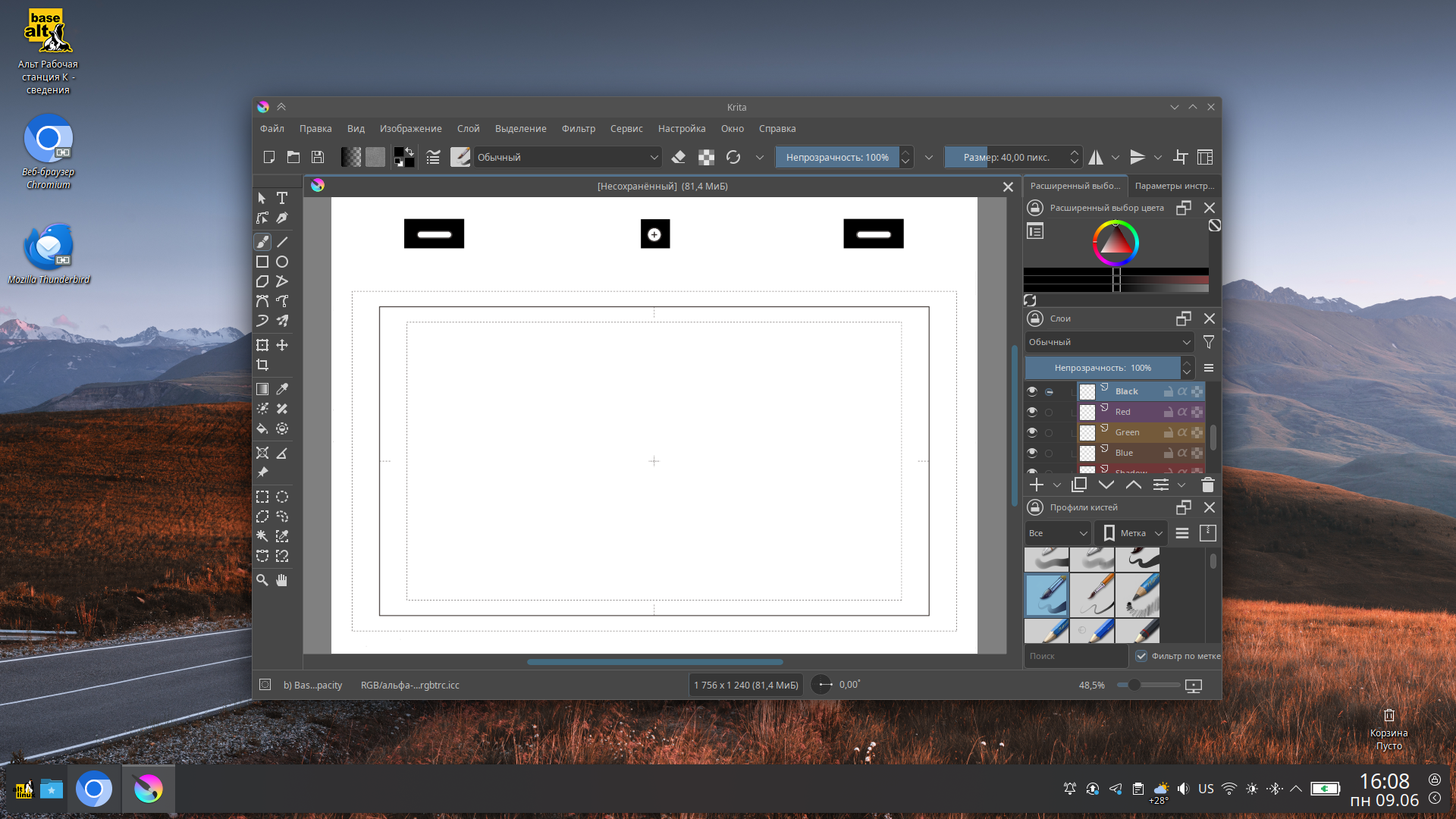This screenshot has width=1456, height=819.
Task: Select the Crop tool
Action: [x=262, y=365]
